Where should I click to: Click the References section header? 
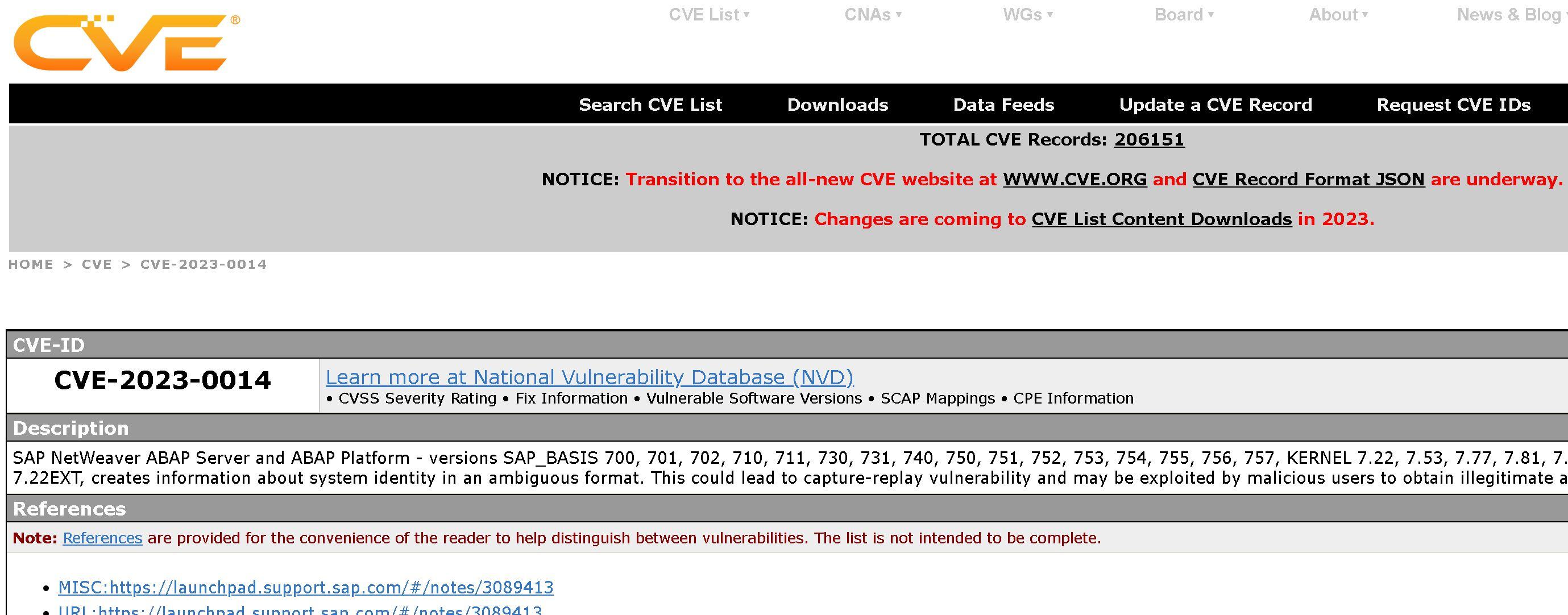tap(787, 509)
